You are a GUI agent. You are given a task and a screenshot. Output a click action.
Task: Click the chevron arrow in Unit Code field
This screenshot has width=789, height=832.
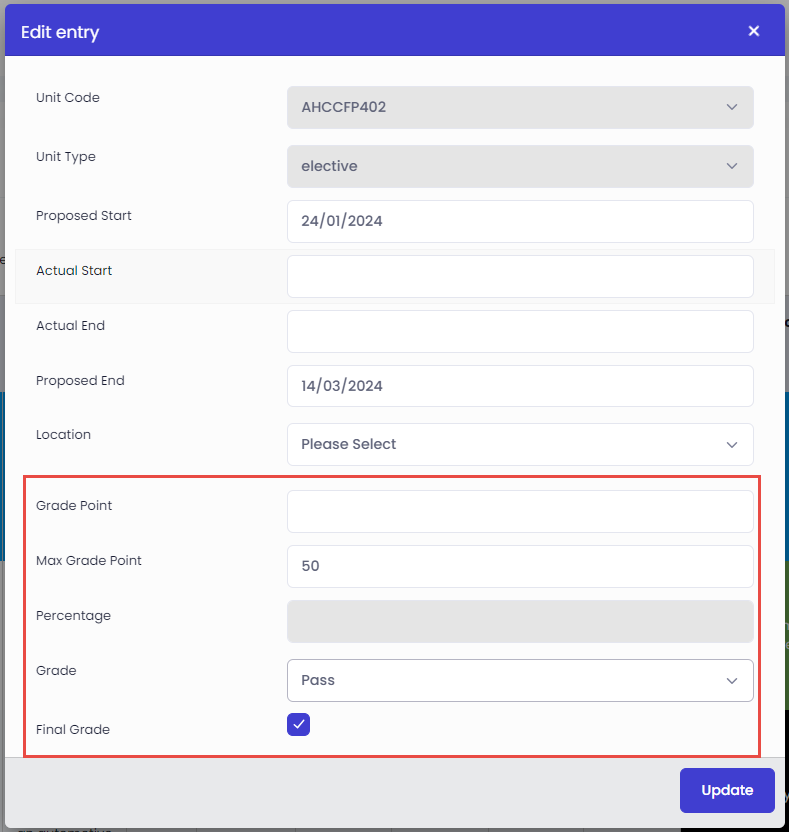732,107
